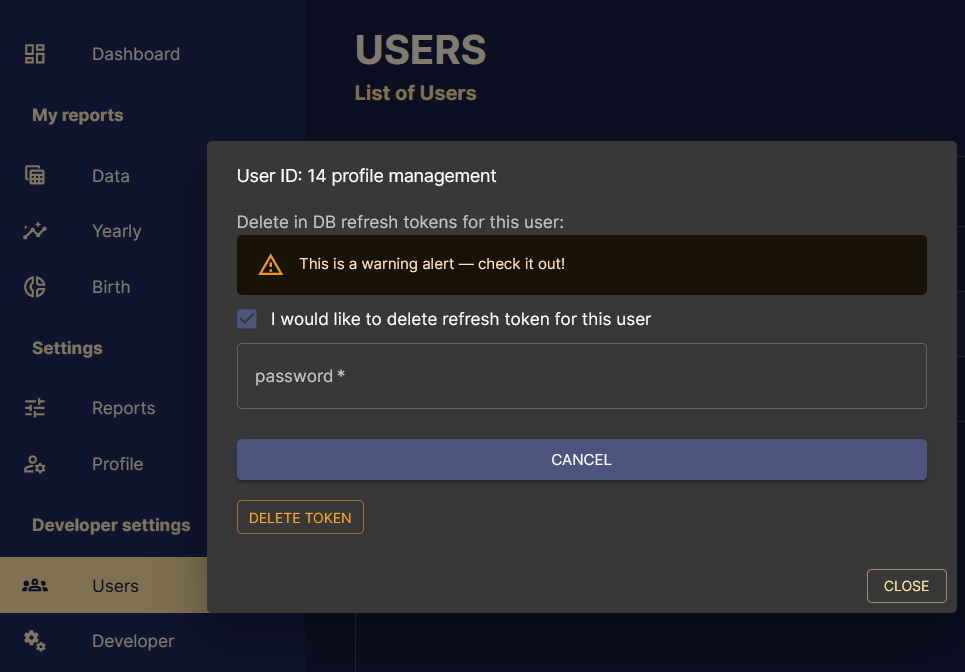This screenshot has width=965, height=672.
Task: Click the Yearly line chart icon
Action: pos(34,231)
